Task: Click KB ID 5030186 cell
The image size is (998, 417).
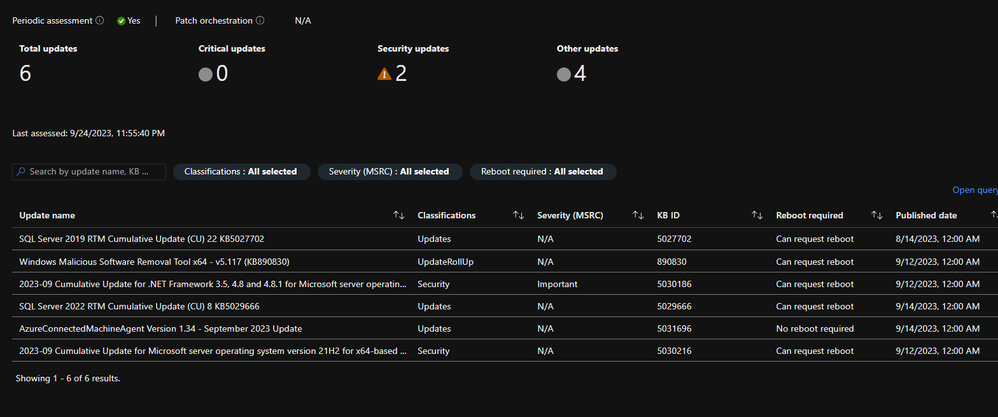Action: (674, 284)
